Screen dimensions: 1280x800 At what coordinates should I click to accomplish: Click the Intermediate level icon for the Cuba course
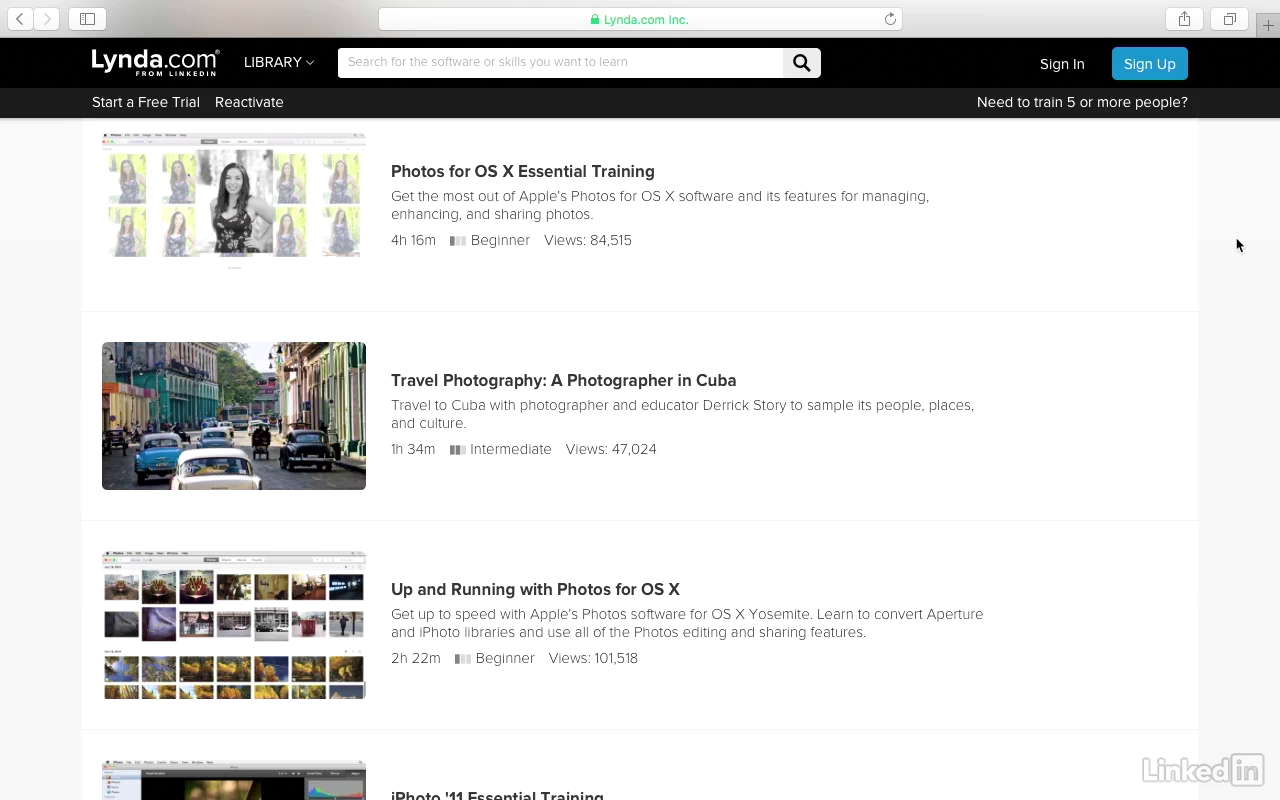[458, 450]
